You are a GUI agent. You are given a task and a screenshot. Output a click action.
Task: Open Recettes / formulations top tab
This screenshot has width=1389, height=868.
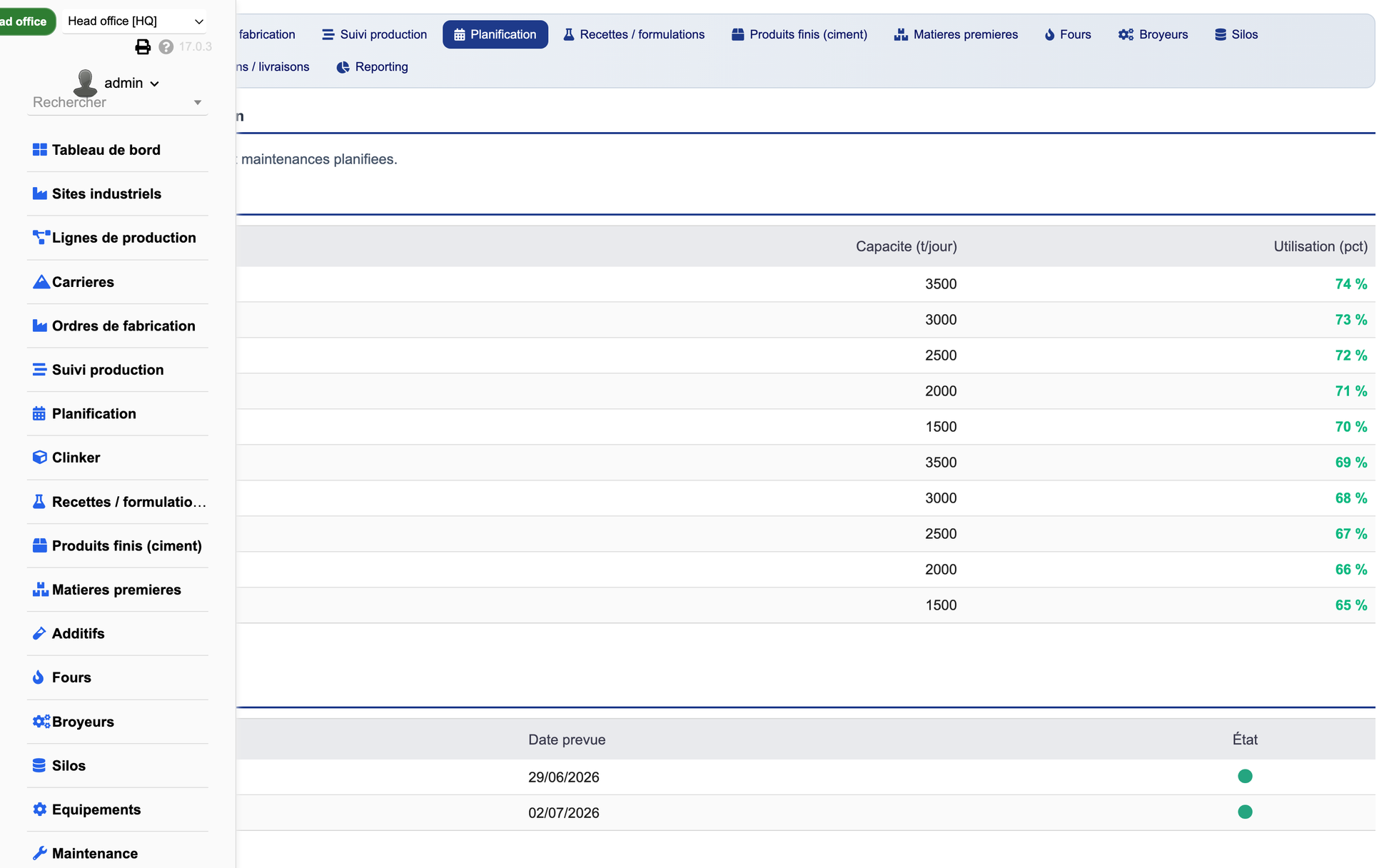click(x=634, y=34)
